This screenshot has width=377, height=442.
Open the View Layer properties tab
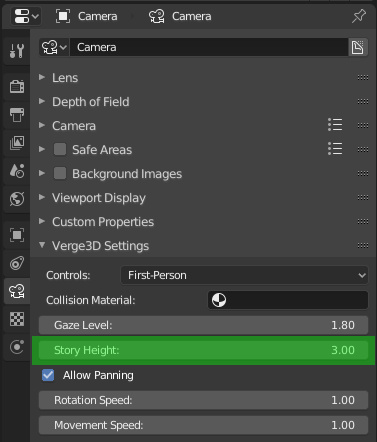(17, 143)
